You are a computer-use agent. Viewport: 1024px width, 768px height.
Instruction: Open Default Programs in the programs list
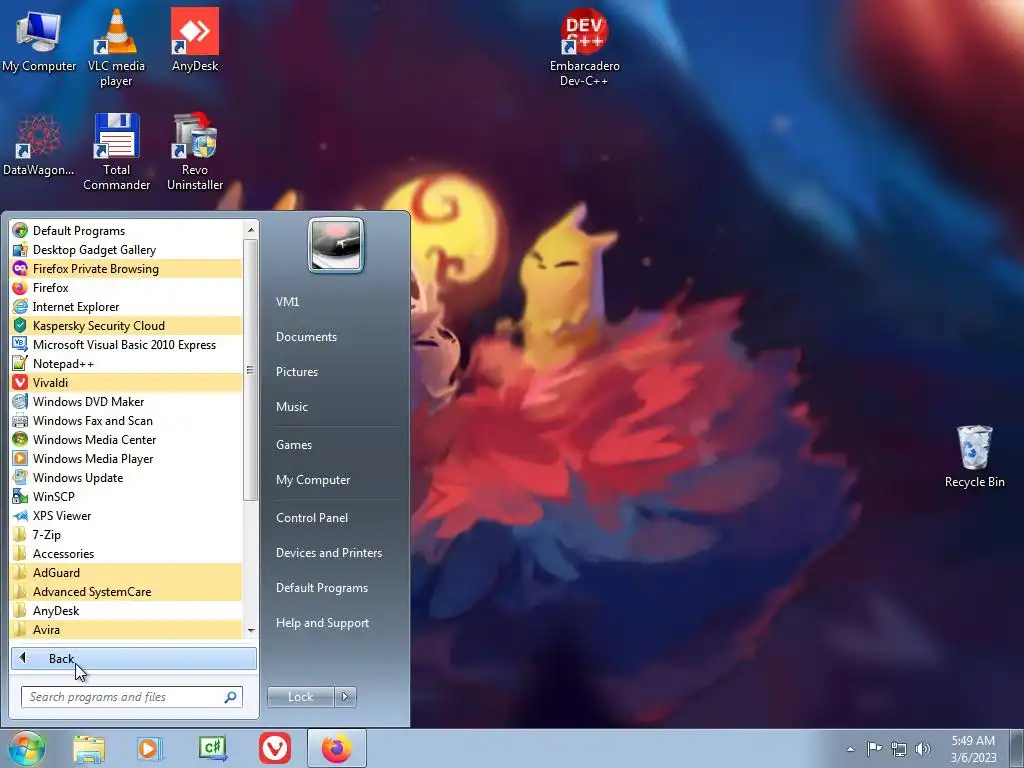127,231
